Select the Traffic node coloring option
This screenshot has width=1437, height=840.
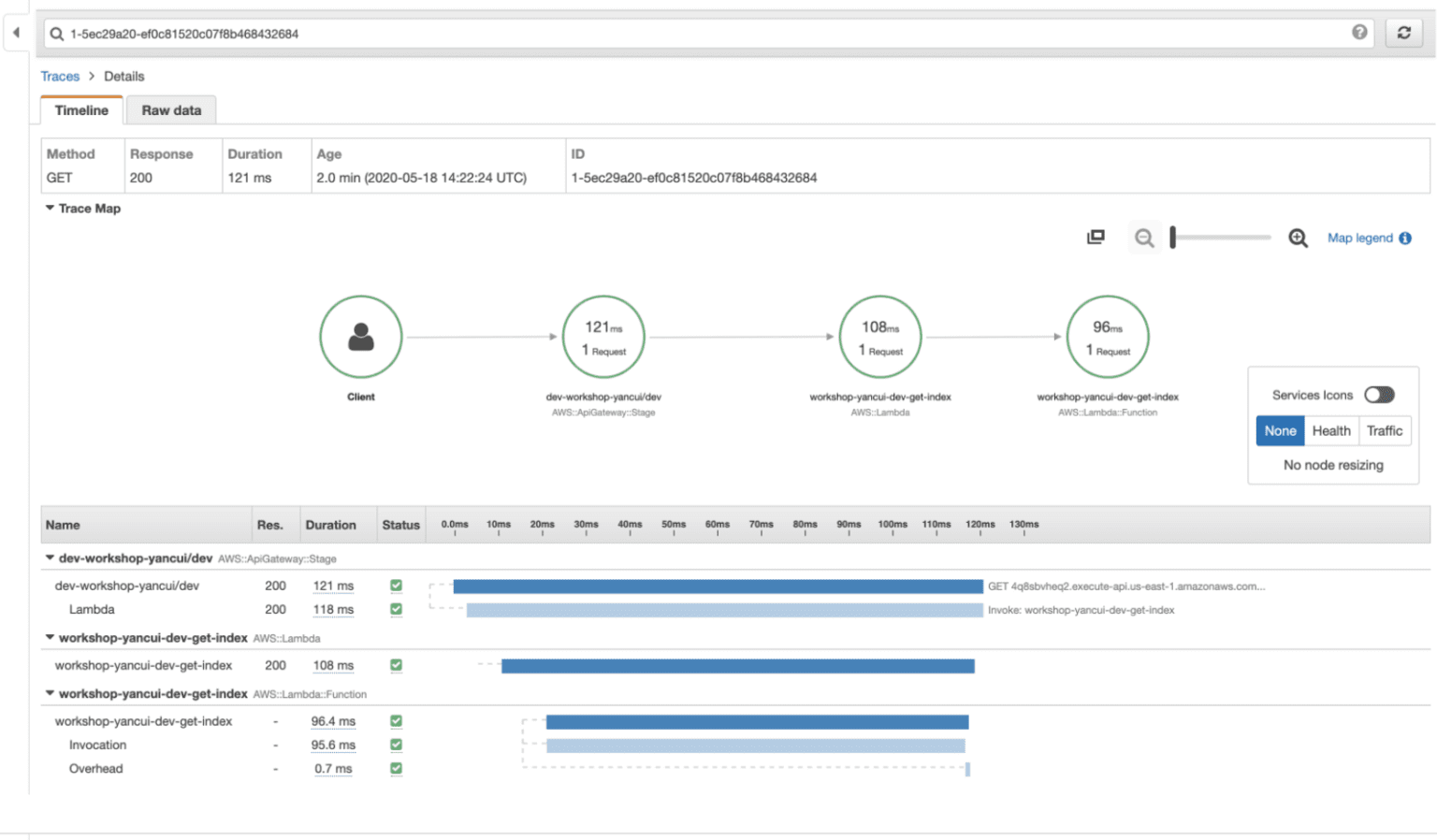pos(1385,430)
